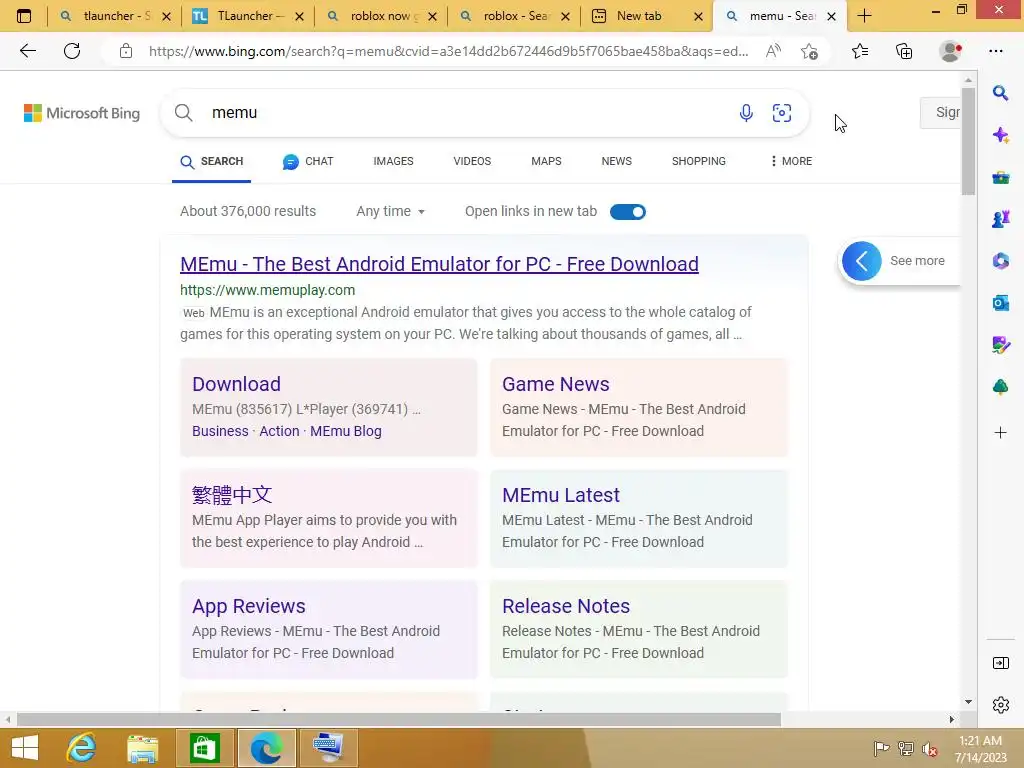Open MEmu Best Android Emulator result

point(439,264)
